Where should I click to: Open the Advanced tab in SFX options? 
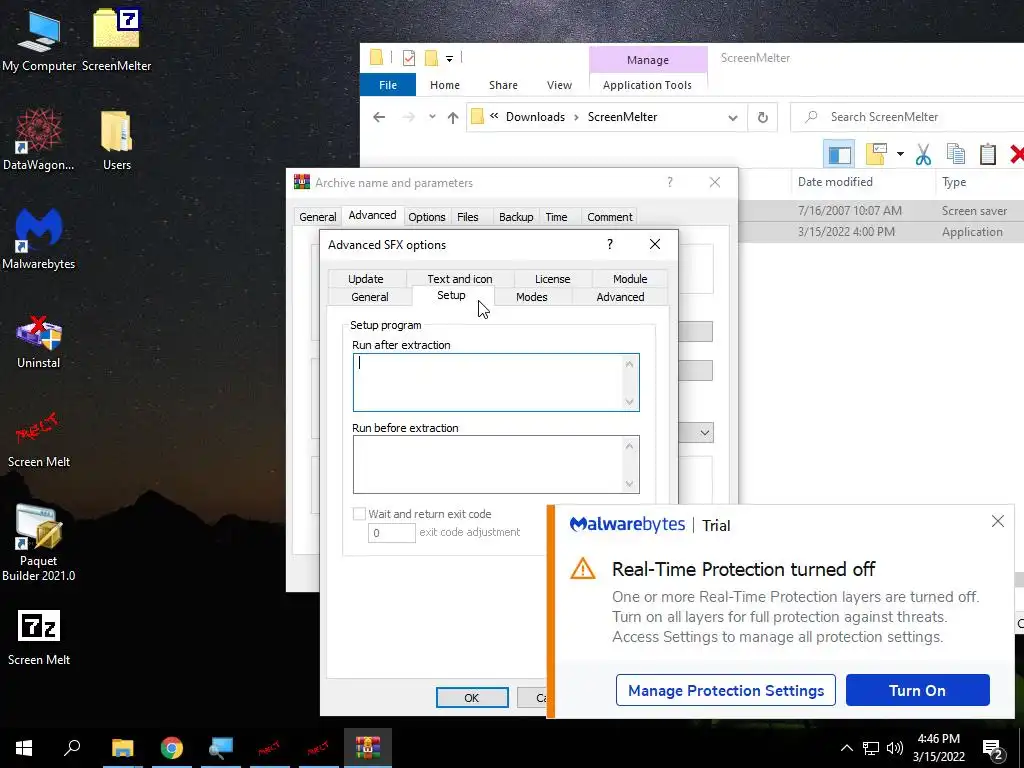tap(620, 297)
